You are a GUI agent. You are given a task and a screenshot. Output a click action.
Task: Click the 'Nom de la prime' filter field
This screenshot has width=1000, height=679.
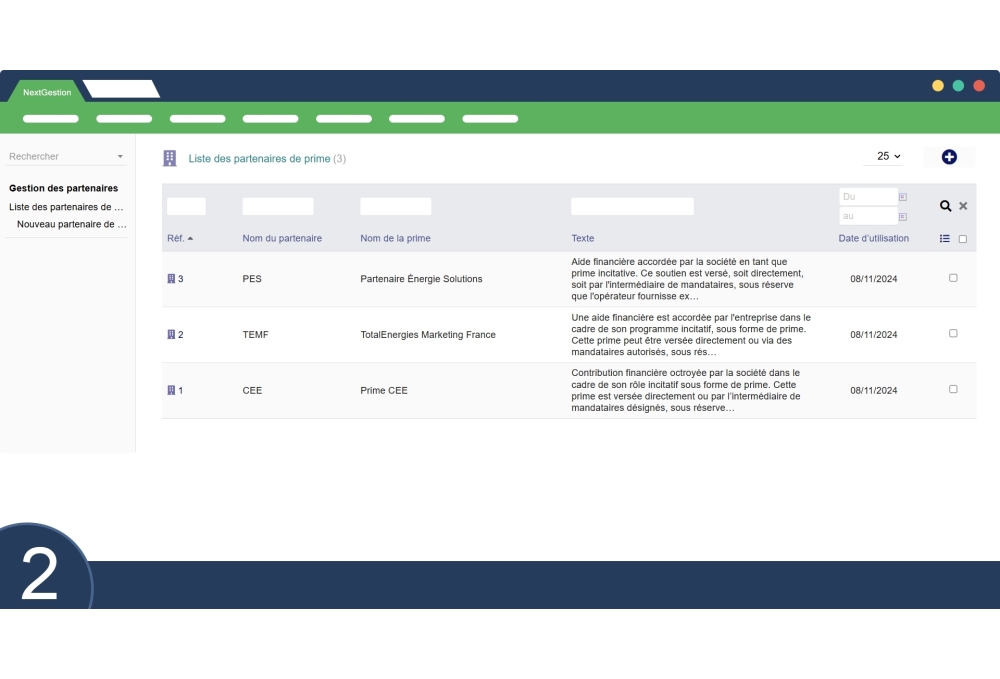(x=395, y=206)
